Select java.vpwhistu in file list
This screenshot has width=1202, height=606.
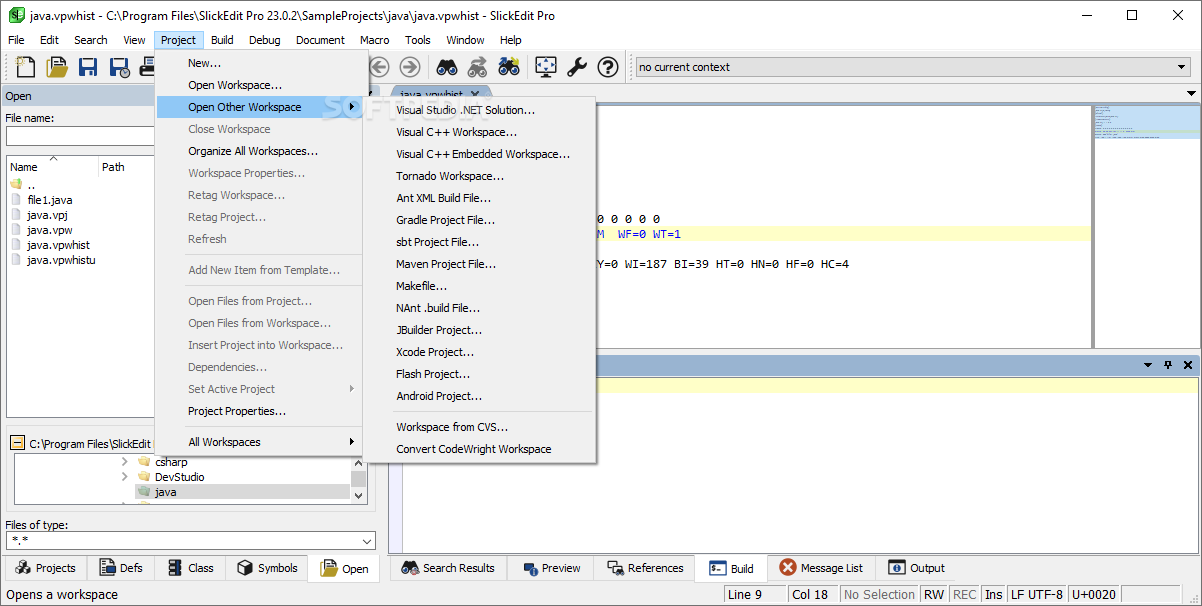[x=61, y=260]
